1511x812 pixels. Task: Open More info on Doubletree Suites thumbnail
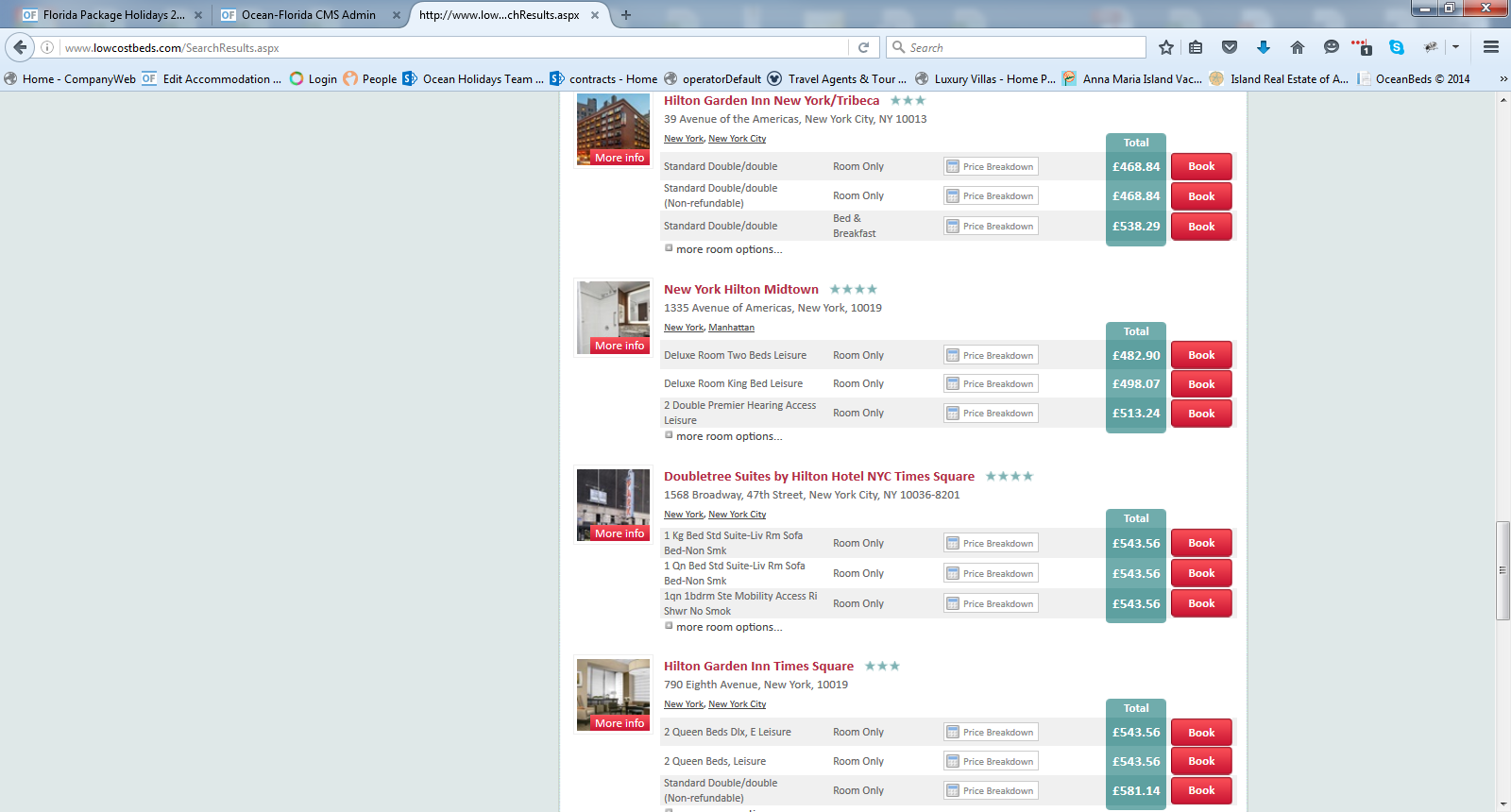click(x=620, y=533)
